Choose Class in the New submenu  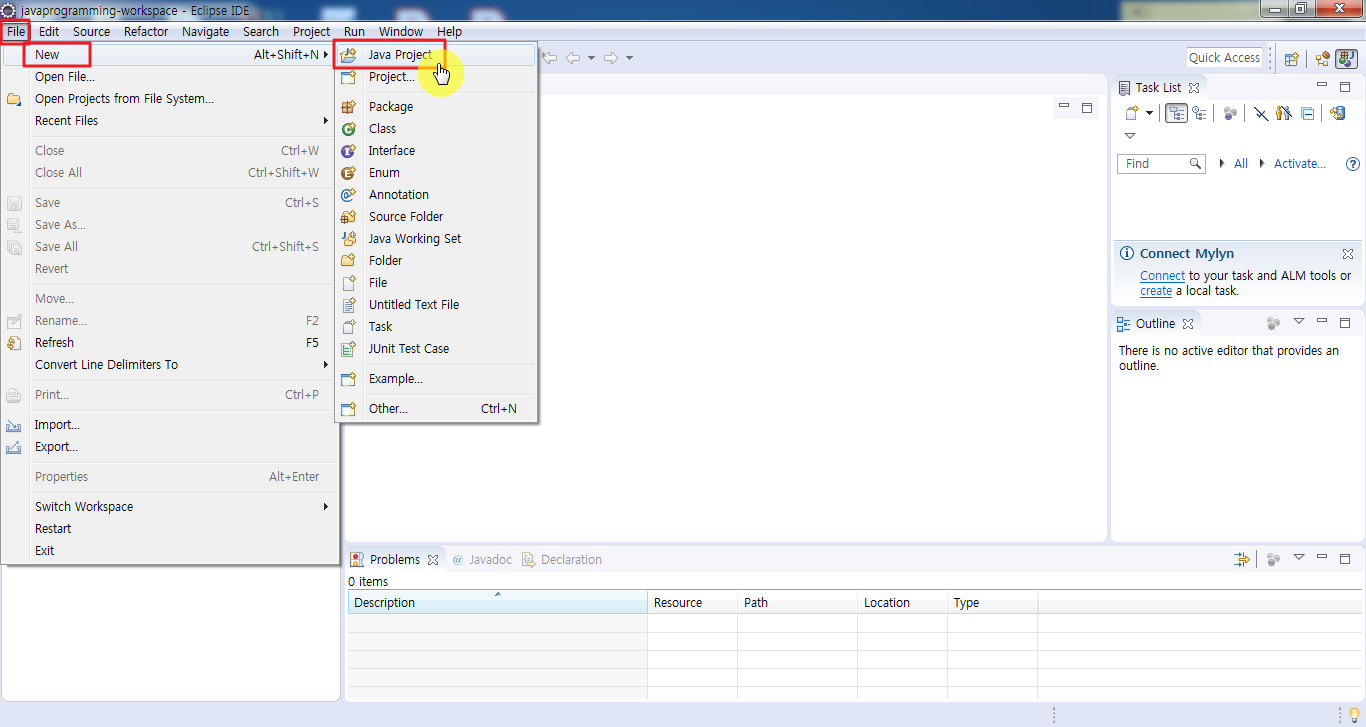[x=436, y=129]
